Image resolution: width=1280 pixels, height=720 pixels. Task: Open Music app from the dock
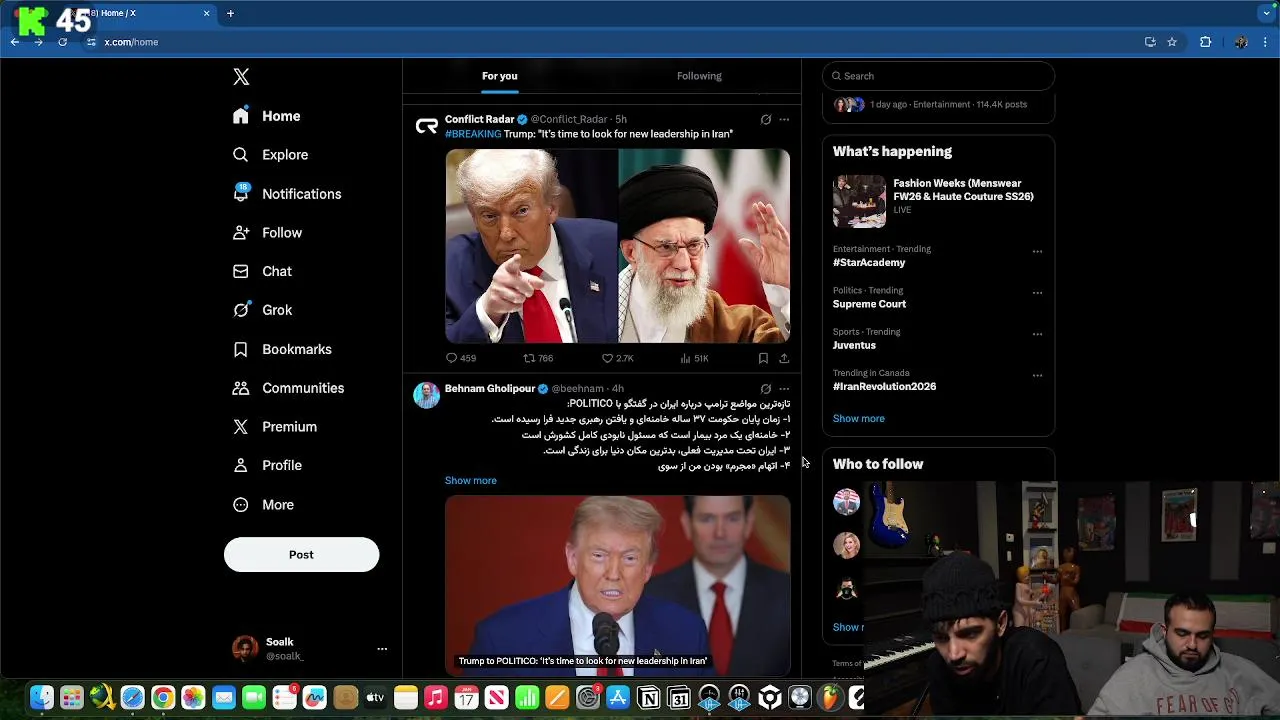[436, 698]
